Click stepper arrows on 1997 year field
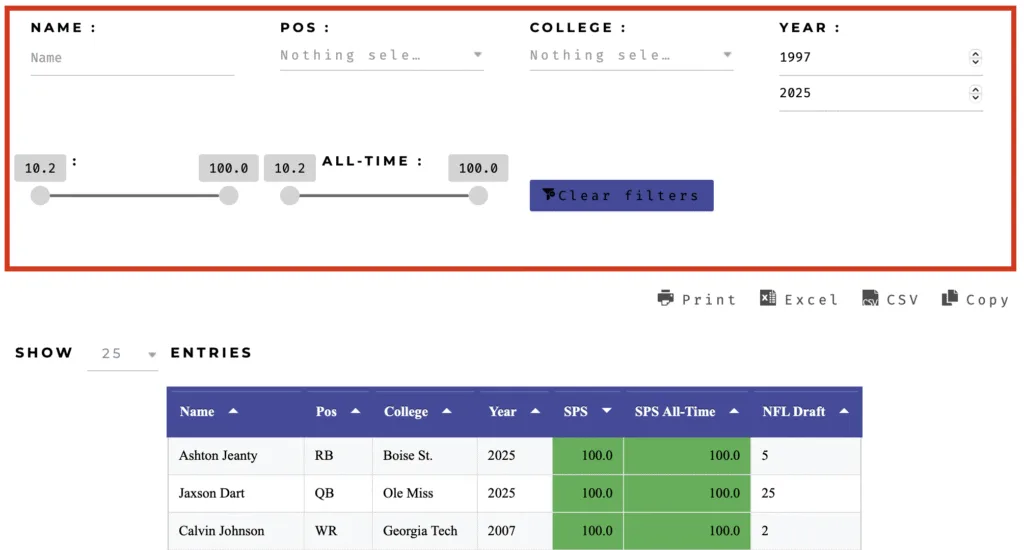This screenshot has width=1024, height=550. [975, 57]
